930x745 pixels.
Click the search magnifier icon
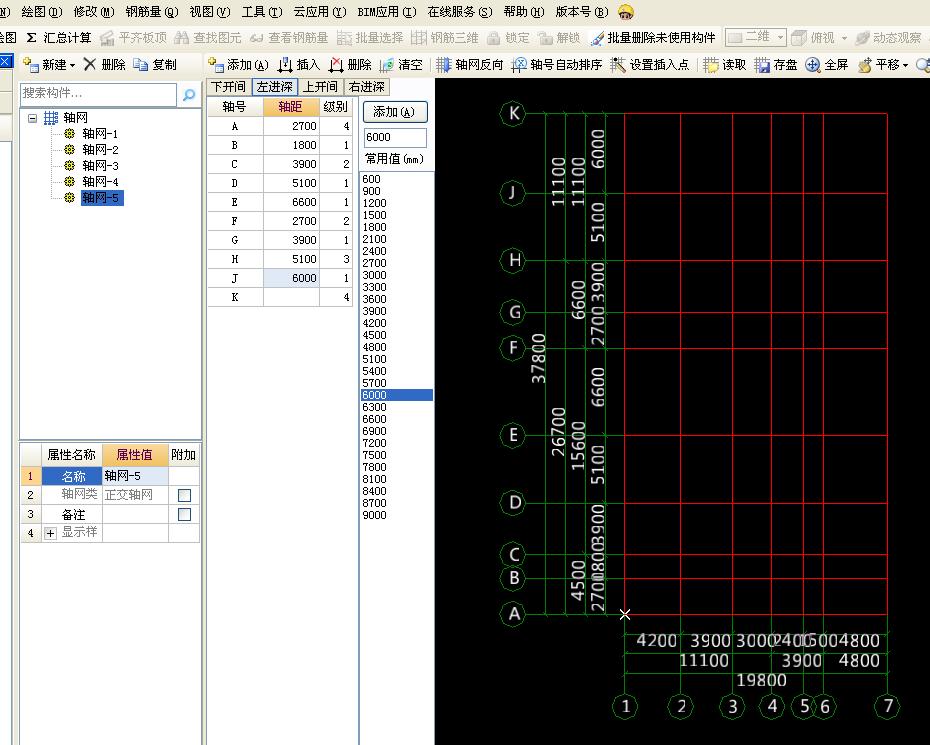[x=189, y=94]
